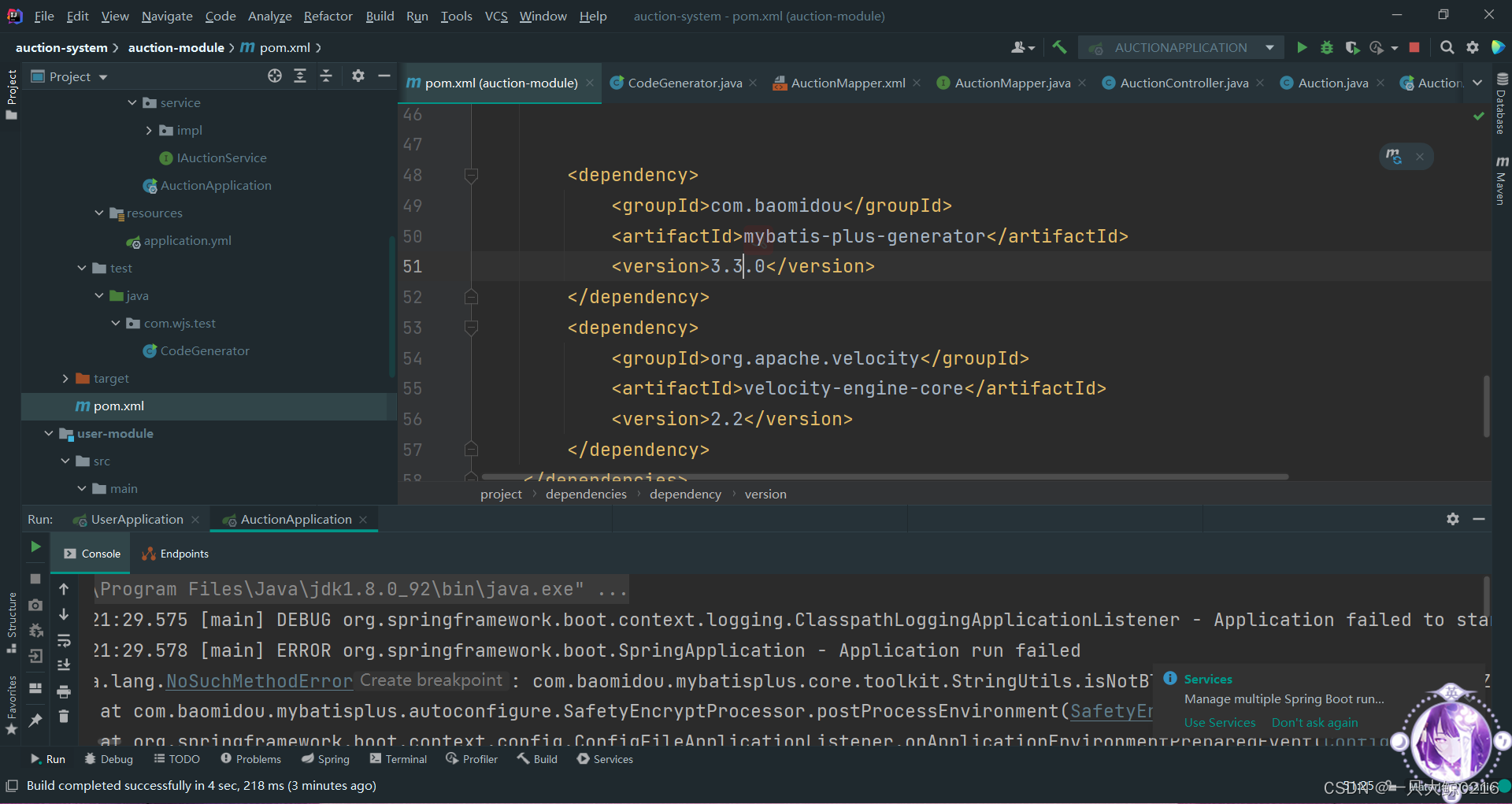Open the Refactor menu

(328, 16)
